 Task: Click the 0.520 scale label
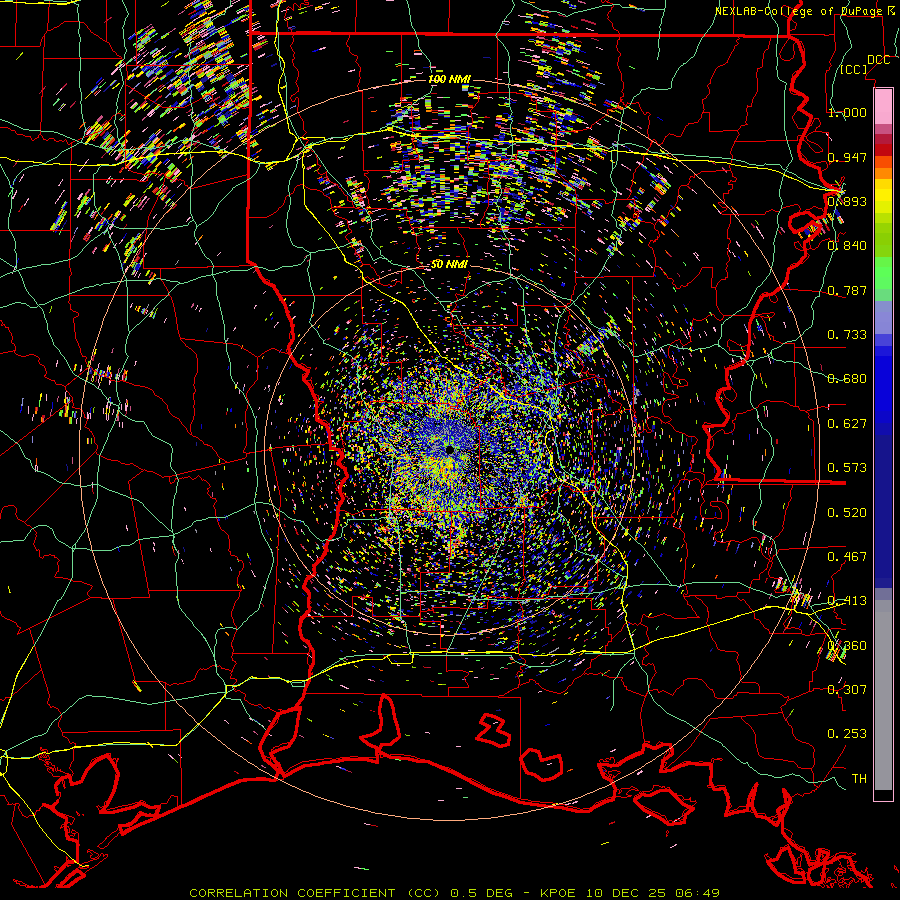tap(847, 513)
